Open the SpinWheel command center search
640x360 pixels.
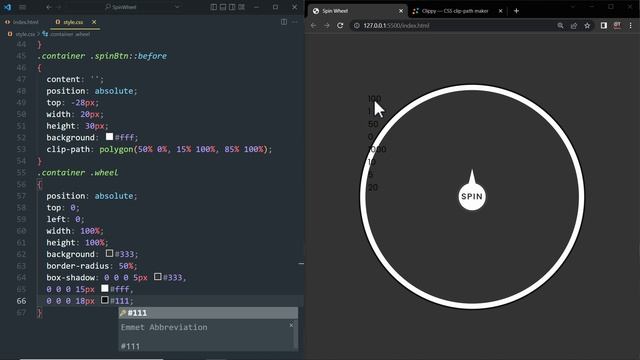click(121, 7)
